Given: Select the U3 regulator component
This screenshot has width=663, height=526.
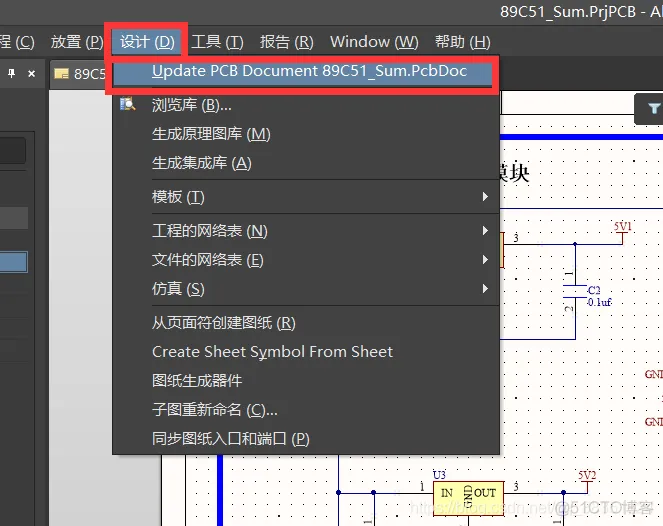Looking at the screenshot, I should click(x=468, y=498).
